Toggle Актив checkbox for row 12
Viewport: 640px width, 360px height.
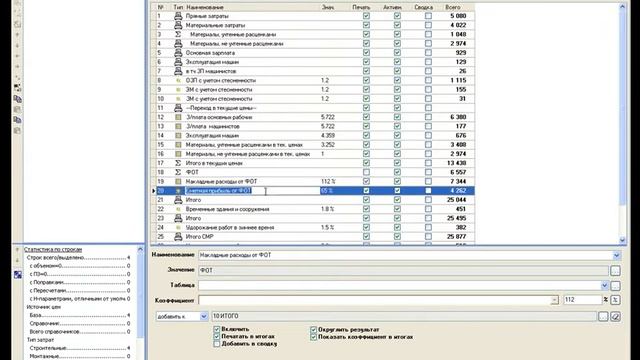(397, 117)
